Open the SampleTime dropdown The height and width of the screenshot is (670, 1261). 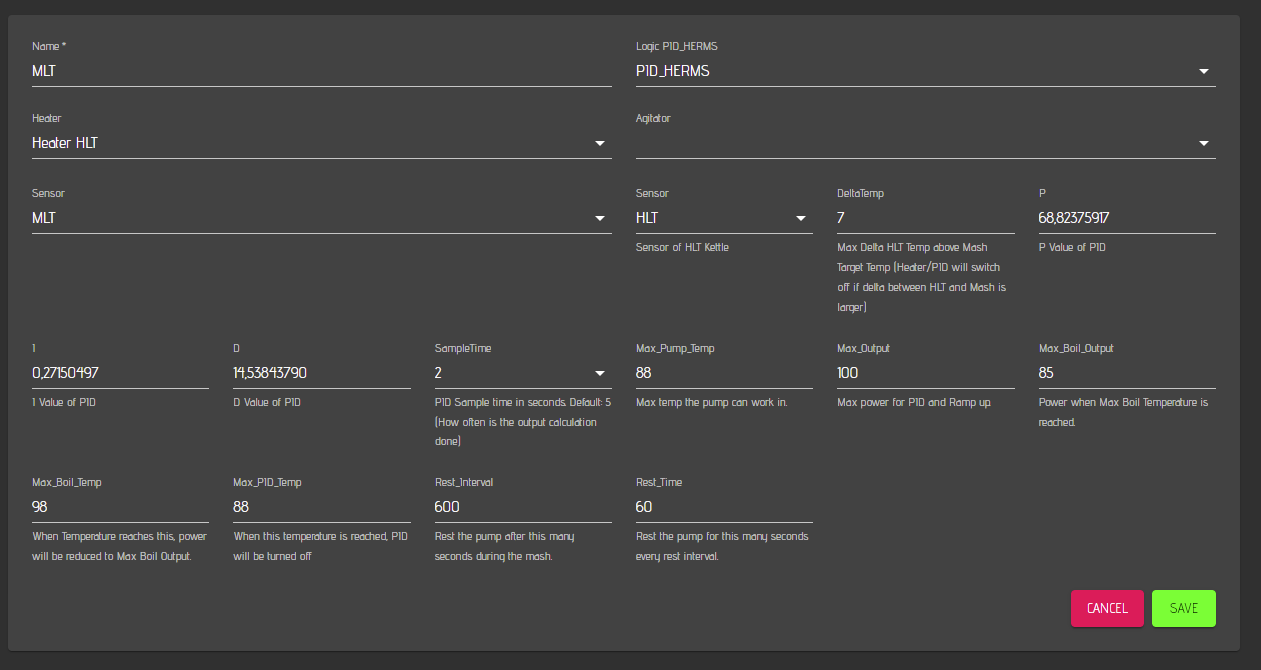pos(522,373)
